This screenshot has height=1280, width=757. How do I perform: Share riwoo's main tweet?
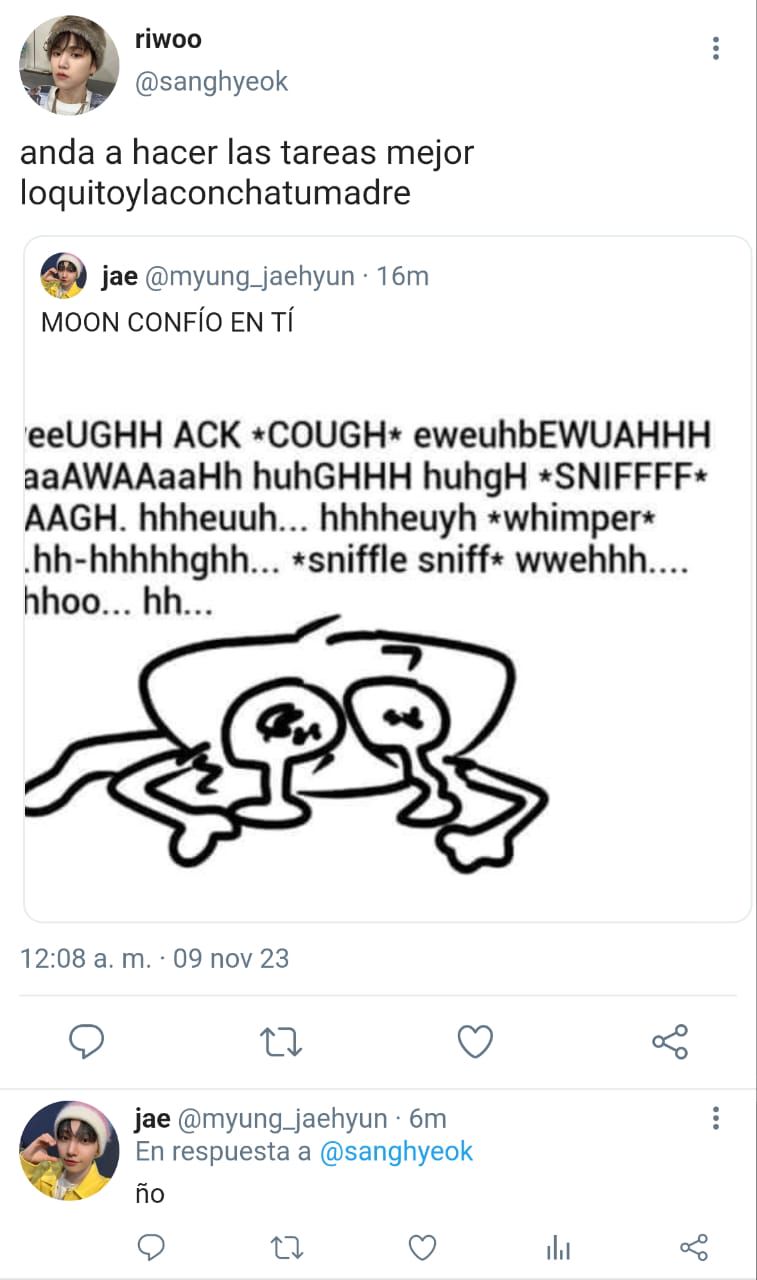tap(670, 1042)
